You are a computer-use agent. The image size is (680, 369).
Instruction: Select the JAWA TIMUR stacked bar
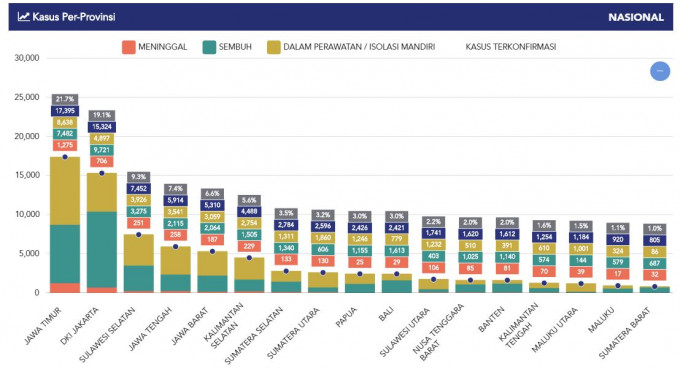coord(65,225)
